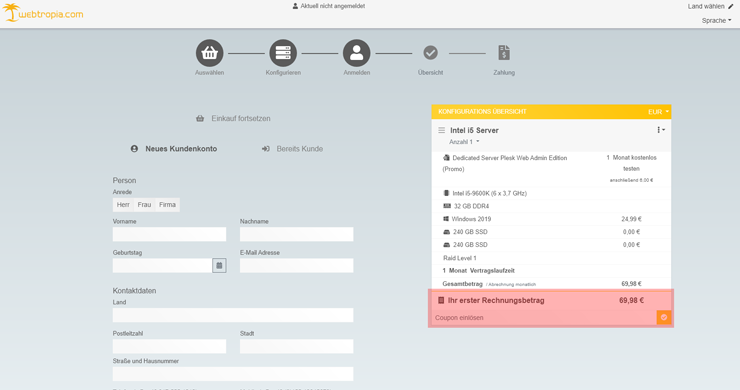Click into the Nachname input field

[x=296, y=234]
